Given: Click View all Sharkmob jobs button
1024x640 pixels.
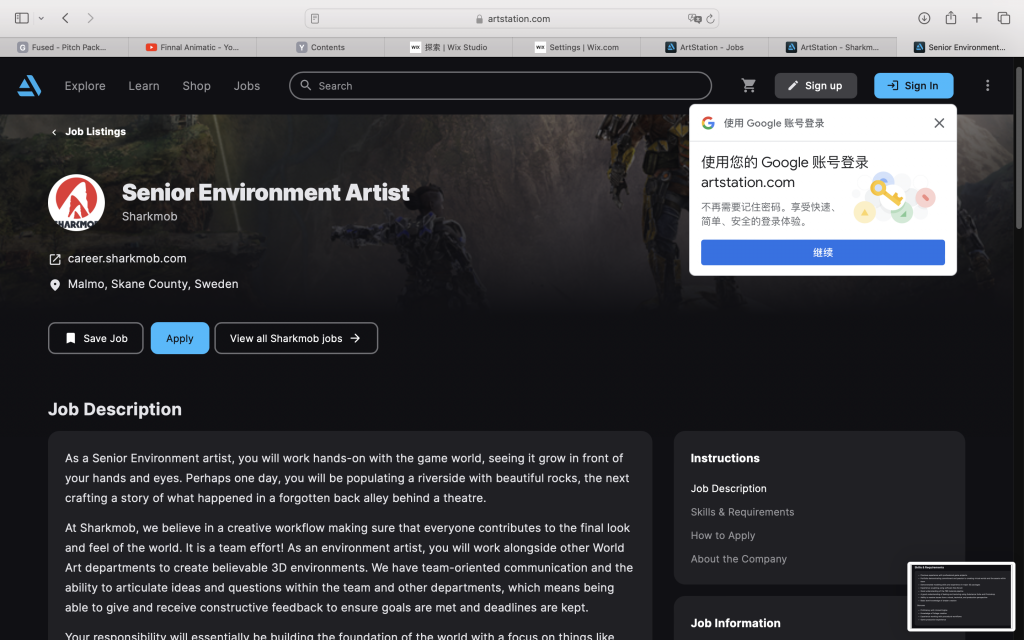Looking at the screenshot, I should point(296,338).
